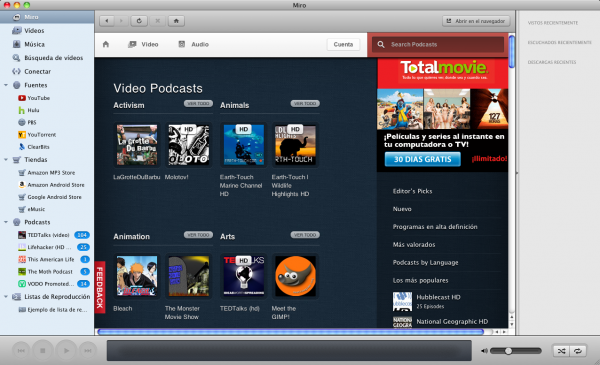Screen dimensions: 600x365
Task: Select VODO Promoted feed
Action: point(47,284)
